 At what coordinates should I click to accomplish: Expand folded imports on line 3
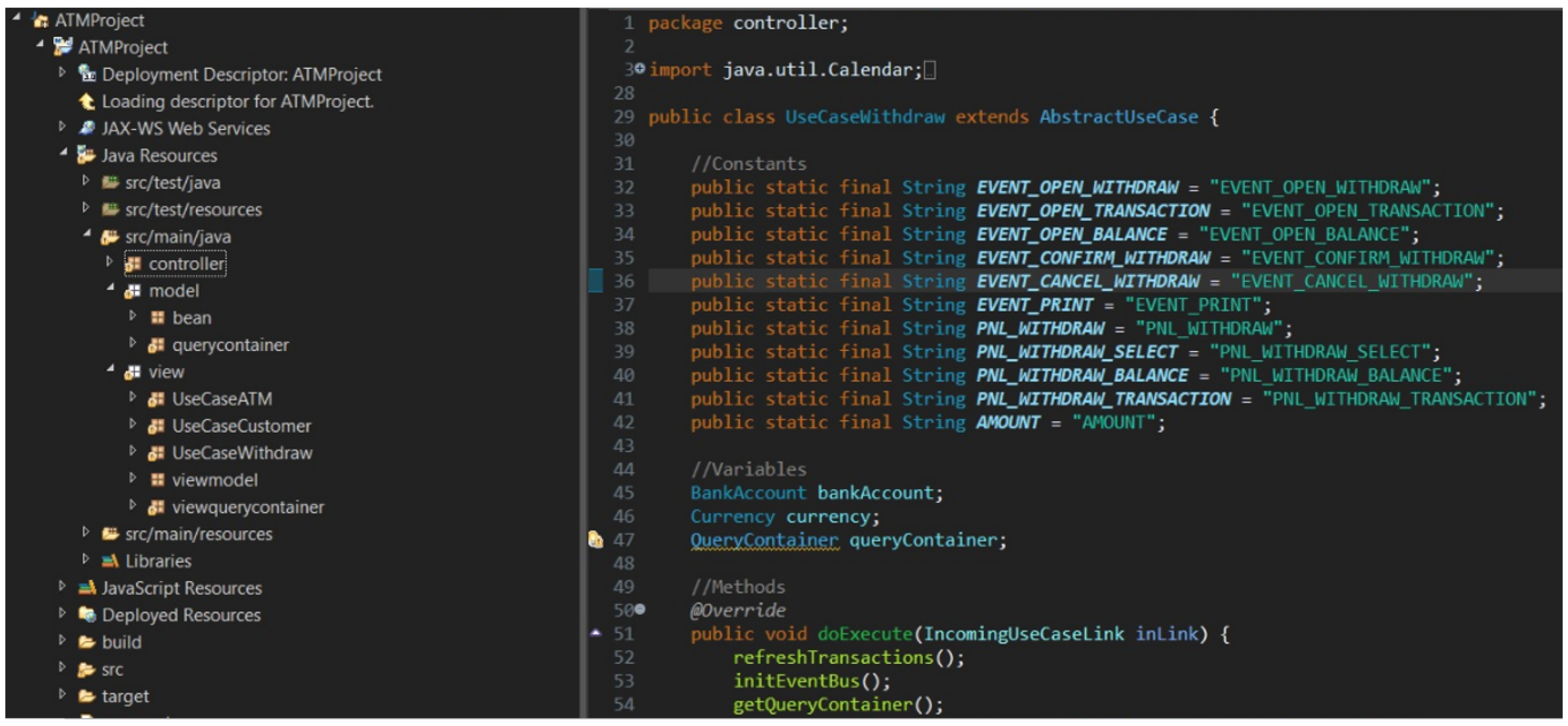(640, 69)
